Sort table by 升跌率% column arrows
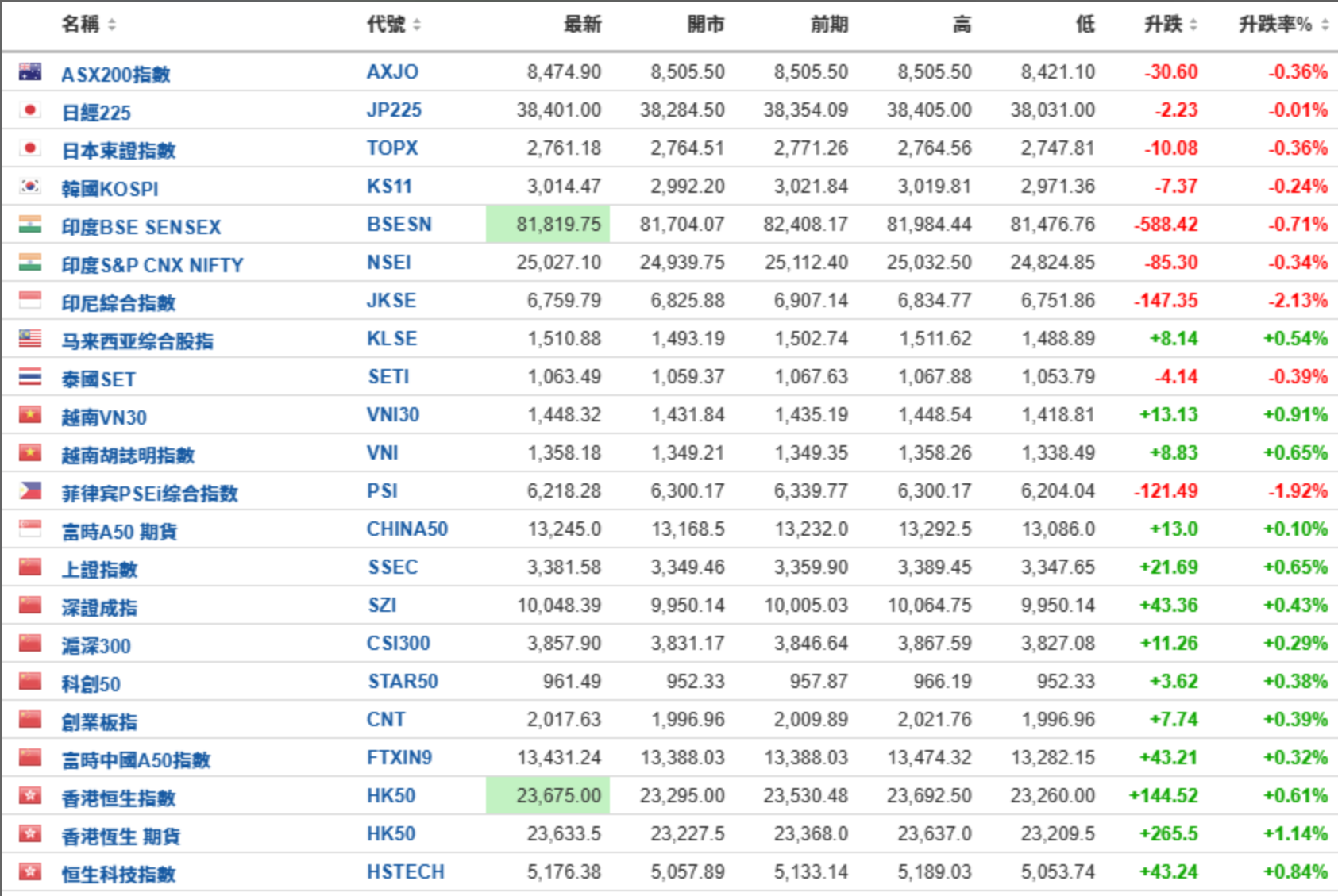 (x=1325, y=25)
